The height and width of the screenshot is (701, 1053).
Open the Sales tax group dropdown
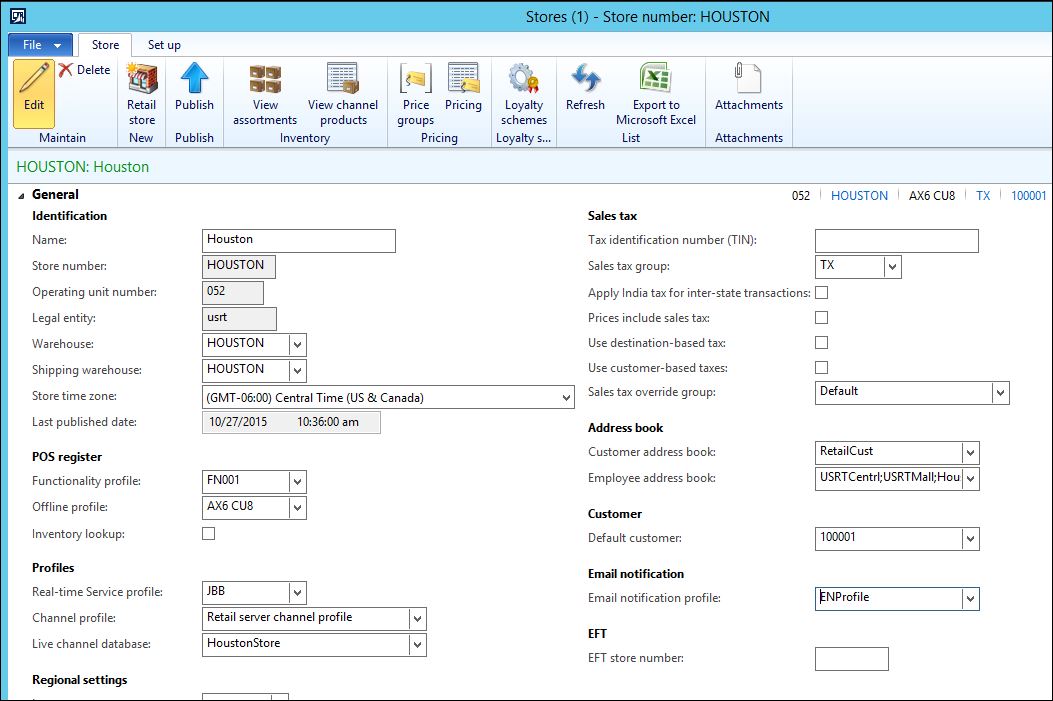892,267
